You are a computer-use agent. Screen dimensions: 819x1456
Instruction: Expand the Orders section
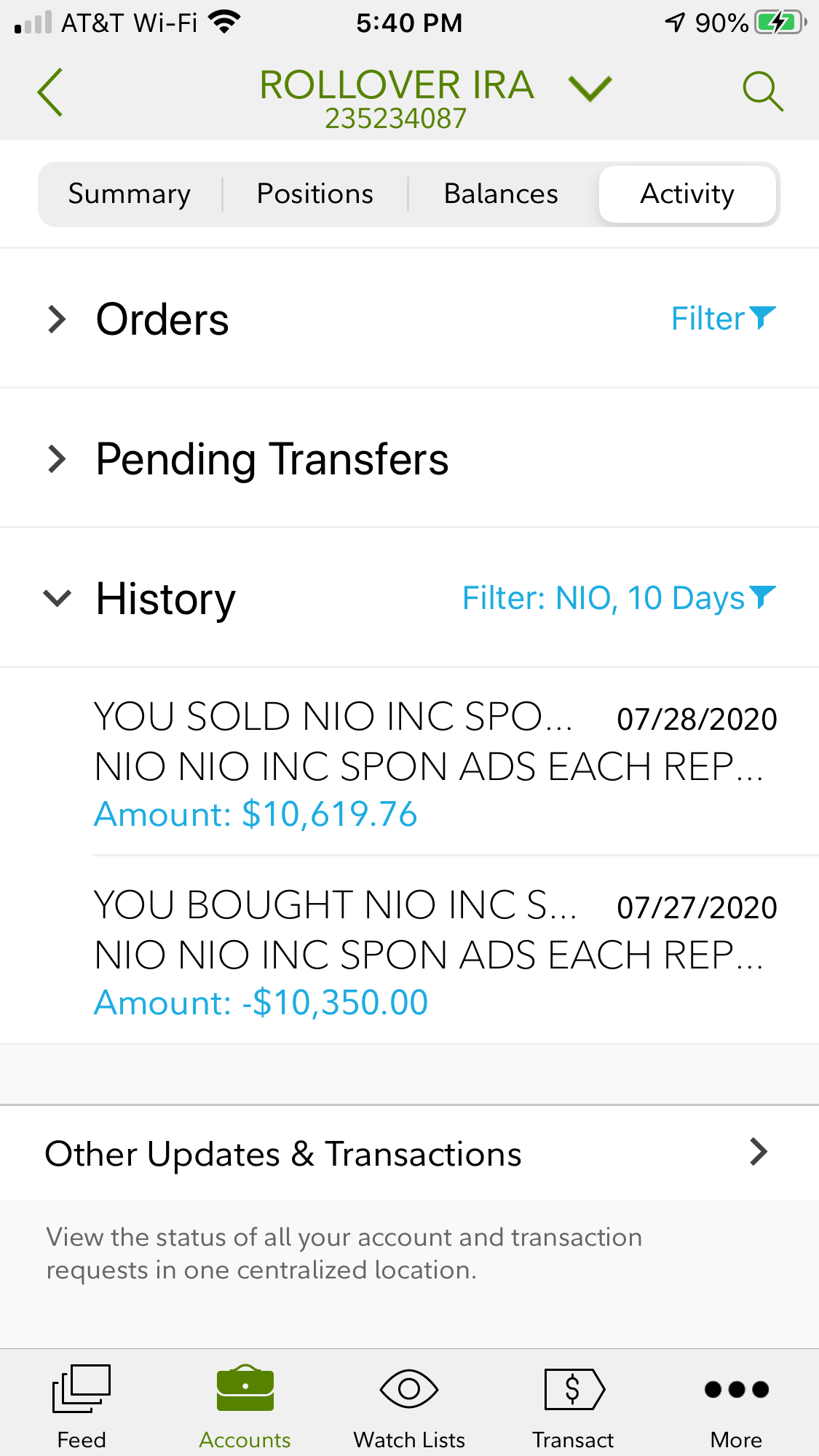57,319
